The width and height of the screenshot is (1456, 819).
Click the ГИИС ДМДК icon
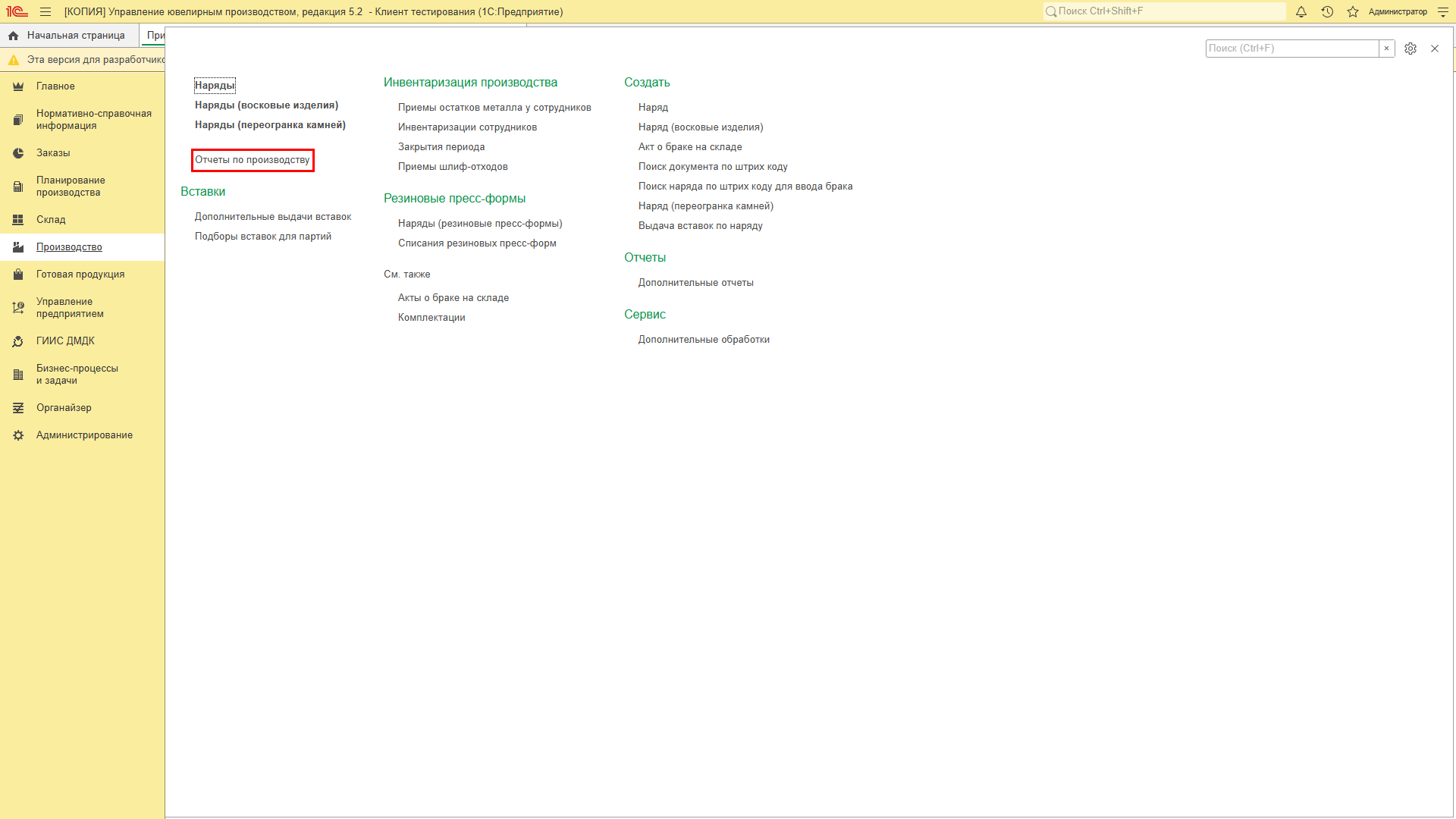pos(18,341)
